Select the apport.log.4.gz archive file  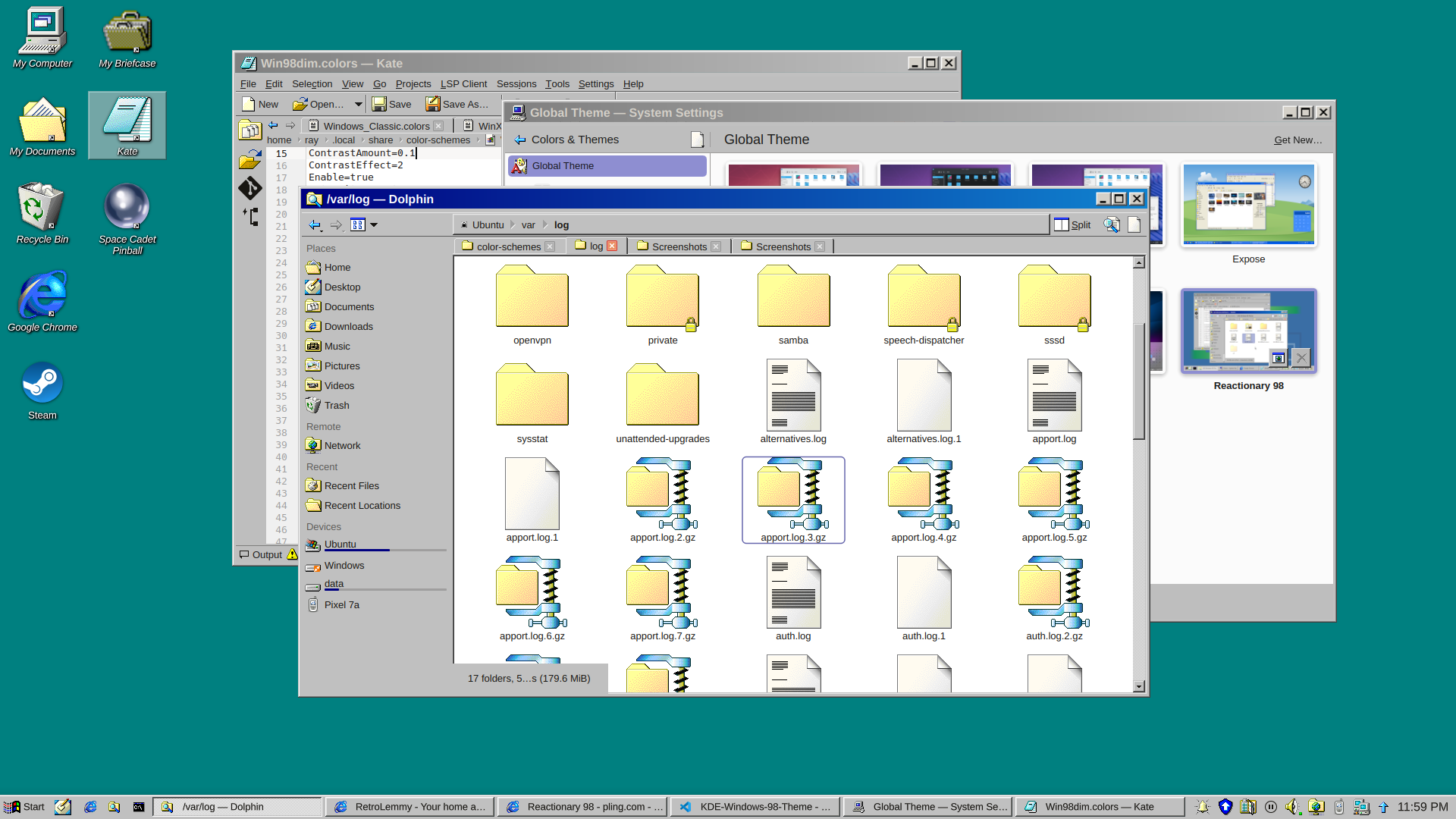(x=924, y=500)
